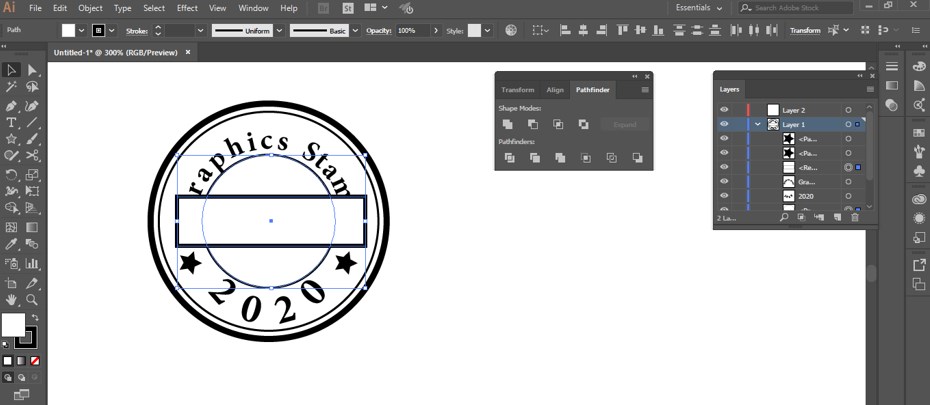Click the Minus Front shape mode icon

click(533, 124)
